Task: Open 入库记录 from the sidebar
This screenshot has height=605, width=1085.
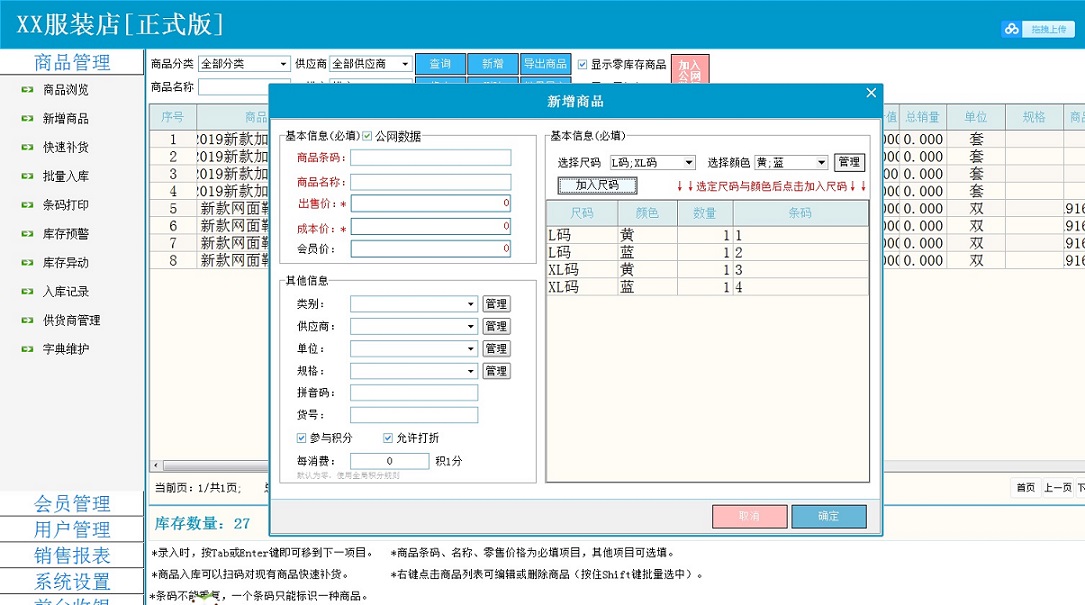Action: coord(64,293)
